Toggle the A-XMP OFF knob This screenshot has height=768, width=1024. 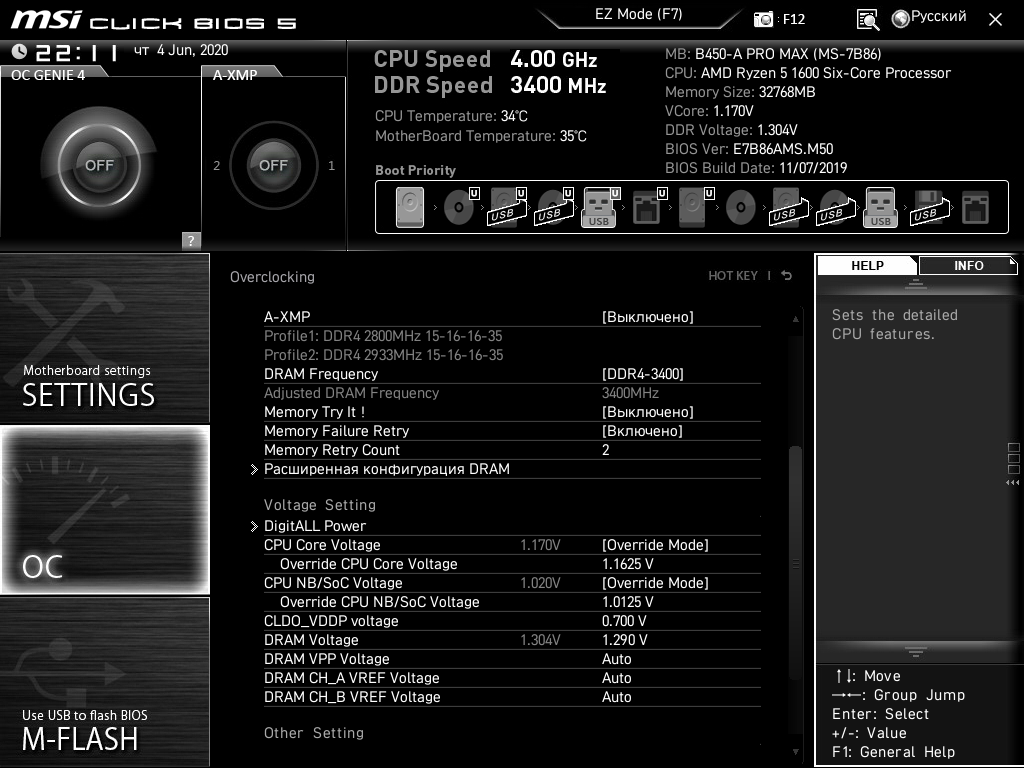273,165
